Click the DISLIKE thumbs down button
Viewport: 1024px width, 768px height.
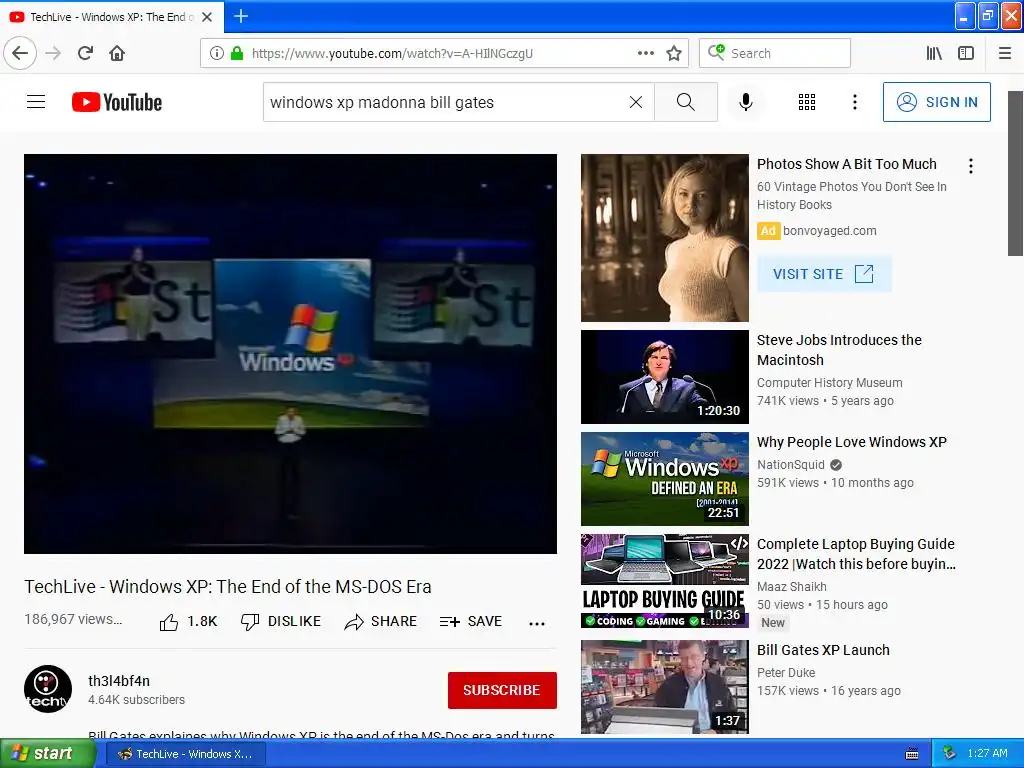pos(281,622)
